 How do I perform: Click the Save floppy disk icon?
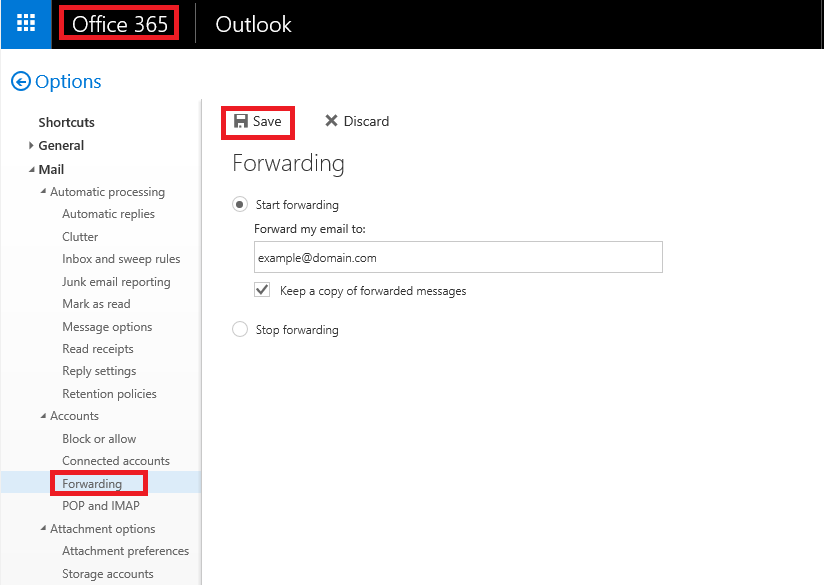click(241, 121)
